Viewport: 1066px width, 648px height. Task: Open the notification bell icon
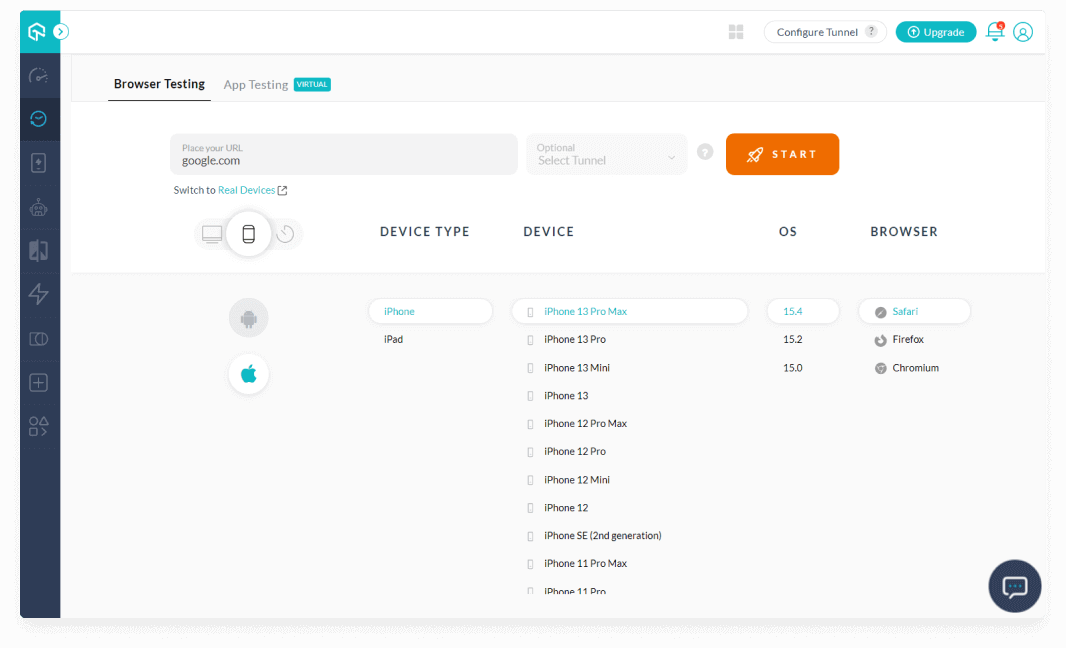click(x=994, y=32)
